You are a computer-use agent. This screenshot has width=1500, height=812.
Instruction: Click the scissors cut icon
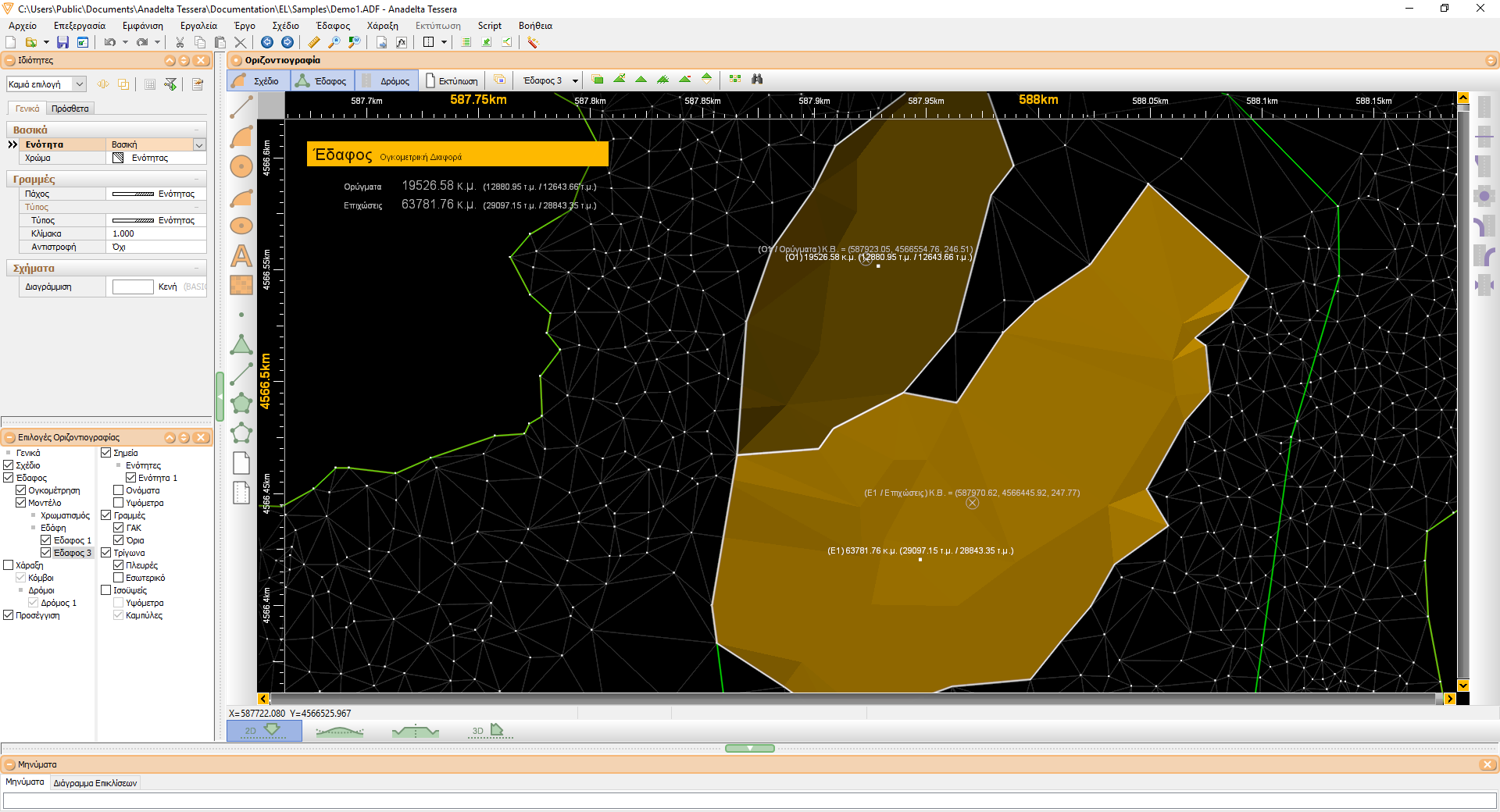point(180,42)
